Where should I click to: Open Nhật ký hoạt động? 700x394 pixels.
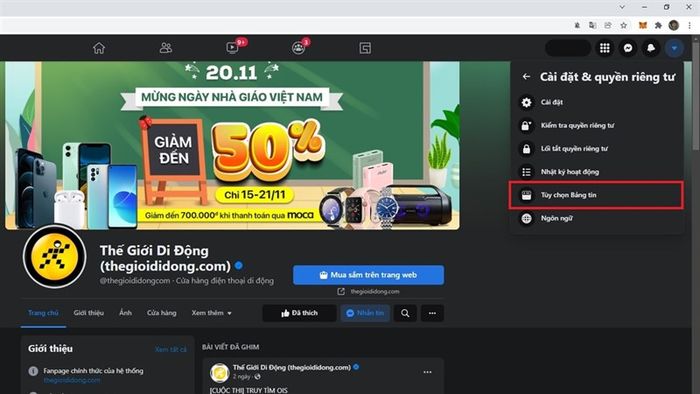(x=597, y=172)
